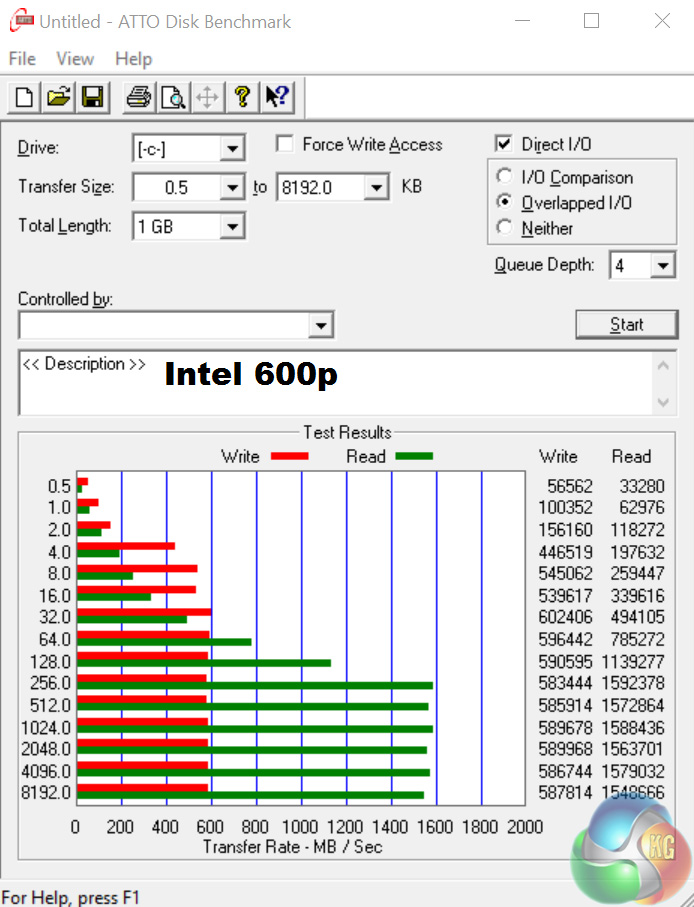The image size is (694, 907).
Task: Click the green read bar for 256.0
Action: pyautogui.click(x=255, y=685)
